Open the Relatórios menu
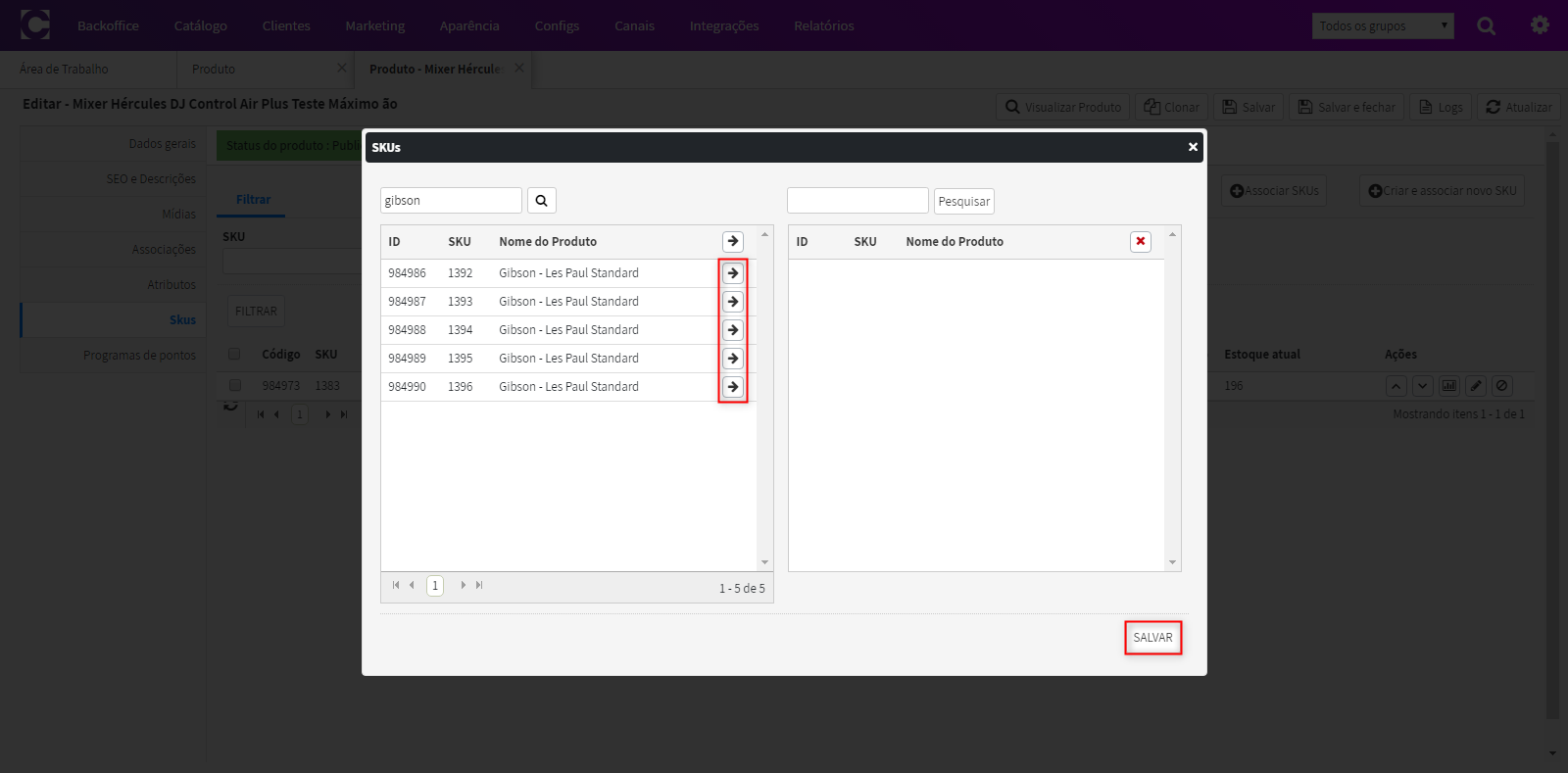This screenshot has height=773, width=1568. pyautogui.click(x=824, y=25)
